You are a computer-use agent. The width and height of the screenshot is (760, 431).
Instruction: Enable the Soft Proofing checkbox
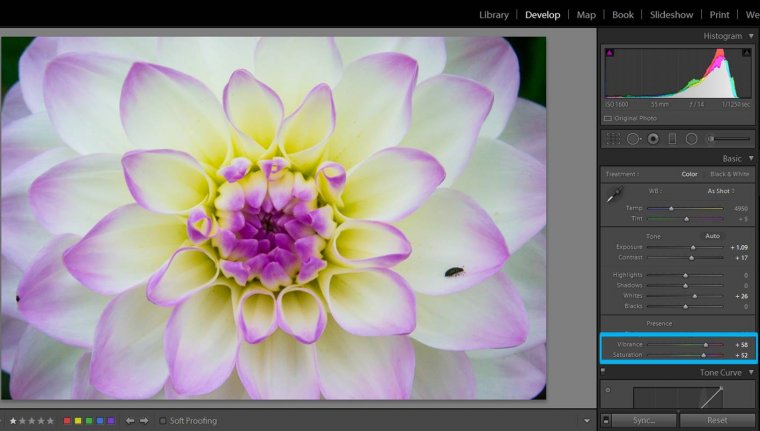click(x=163, y=421)
